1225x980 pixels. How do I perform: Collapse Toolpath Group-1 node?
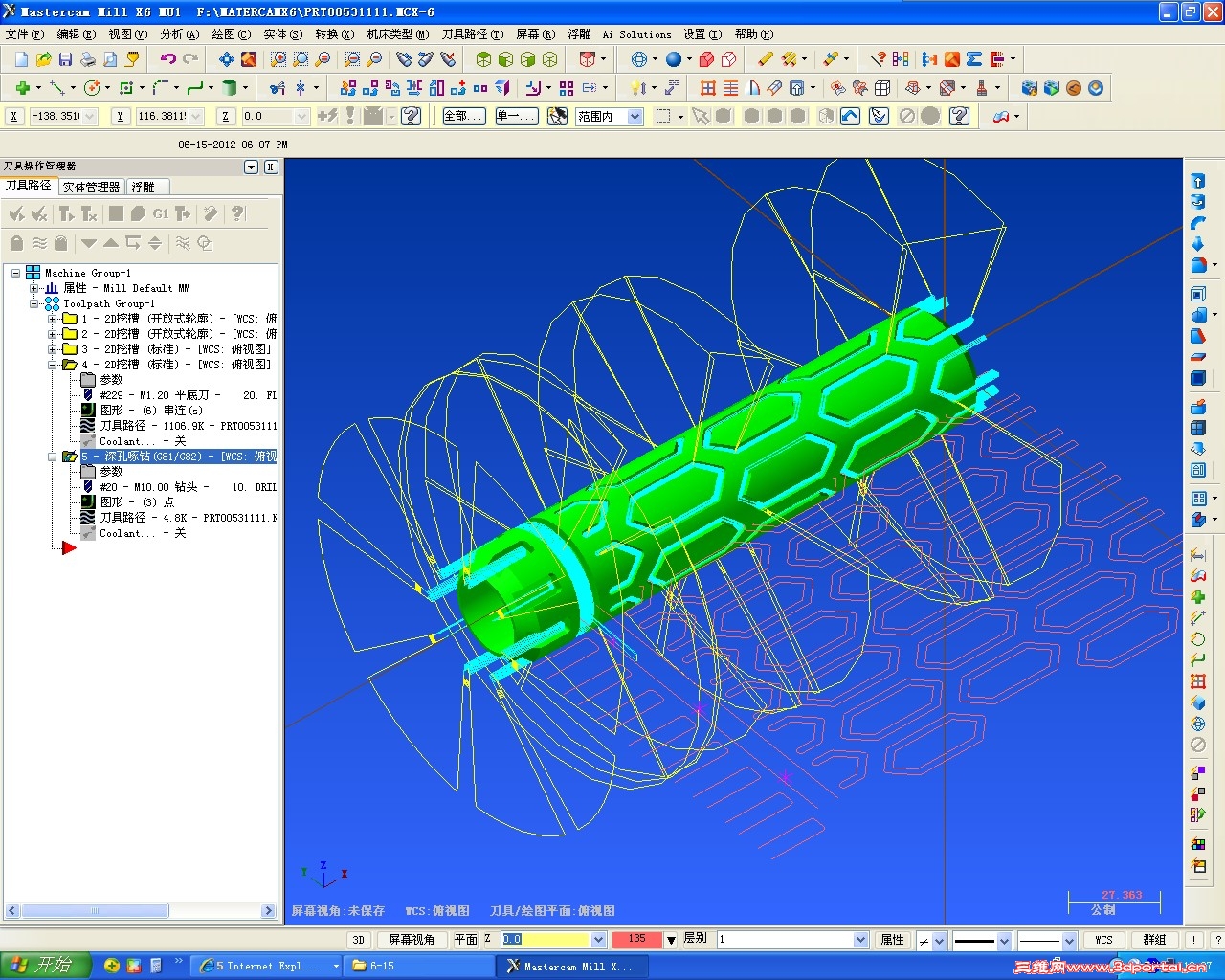(x=34, y=303)
